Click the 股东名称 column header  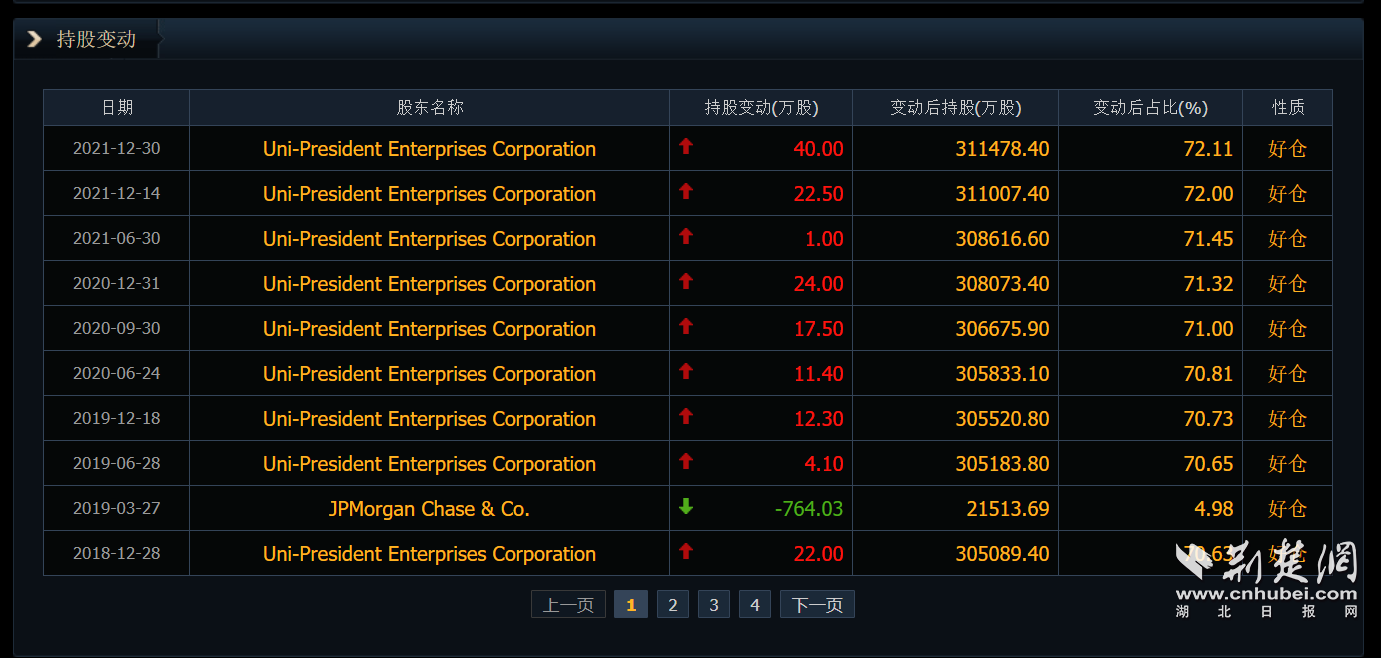[x=430, y=108]
